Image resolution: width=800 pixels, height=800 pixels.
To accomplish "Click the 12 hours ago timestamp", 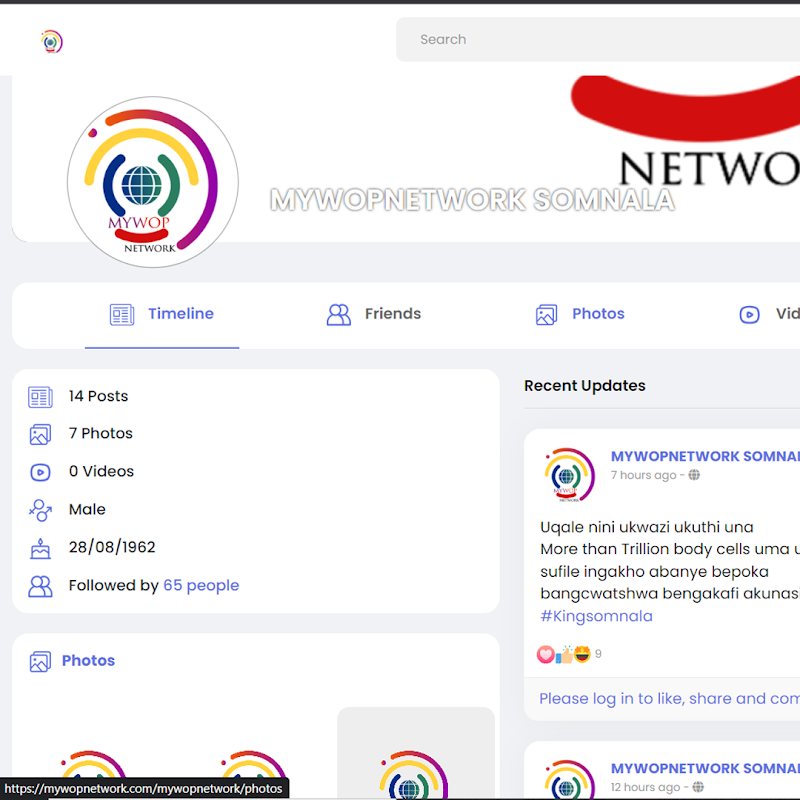I will [645, 787].
